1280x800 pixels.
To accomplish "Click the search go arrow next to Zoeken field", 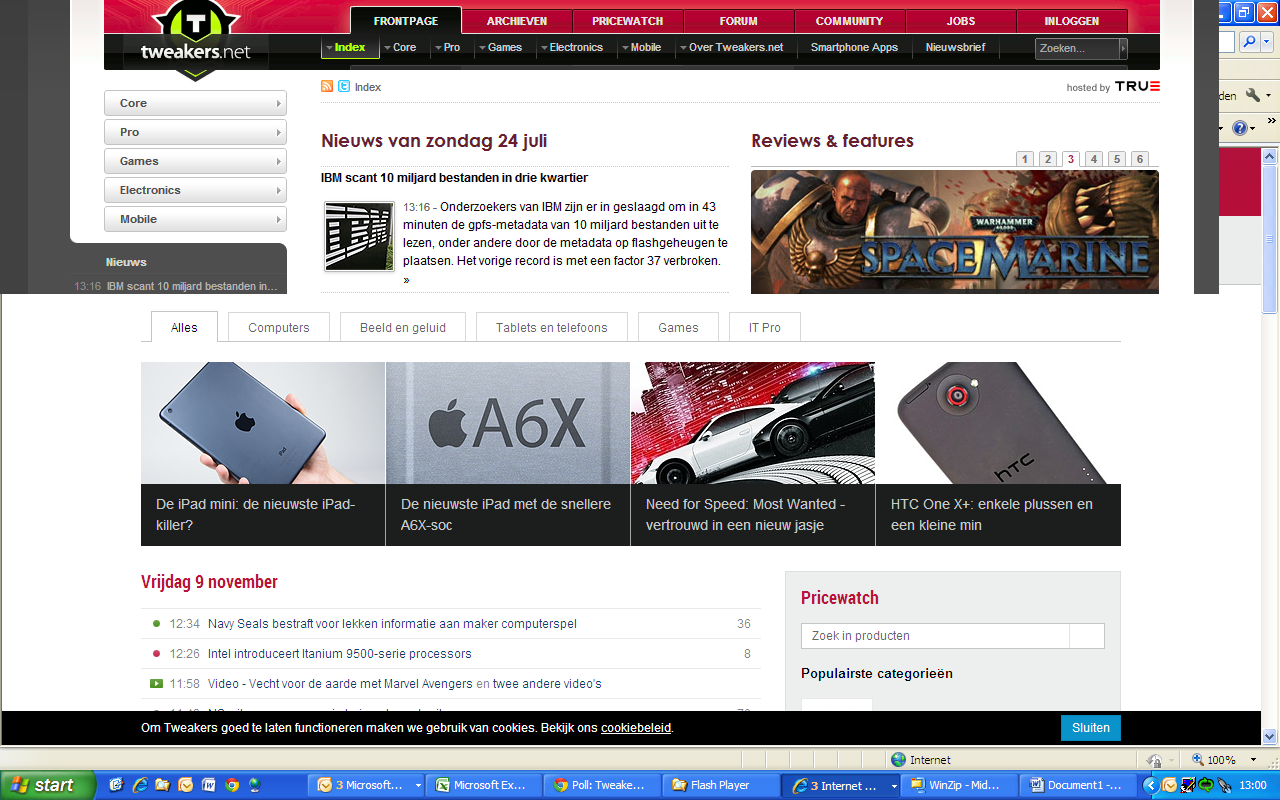I will [x=1123, y=48].
